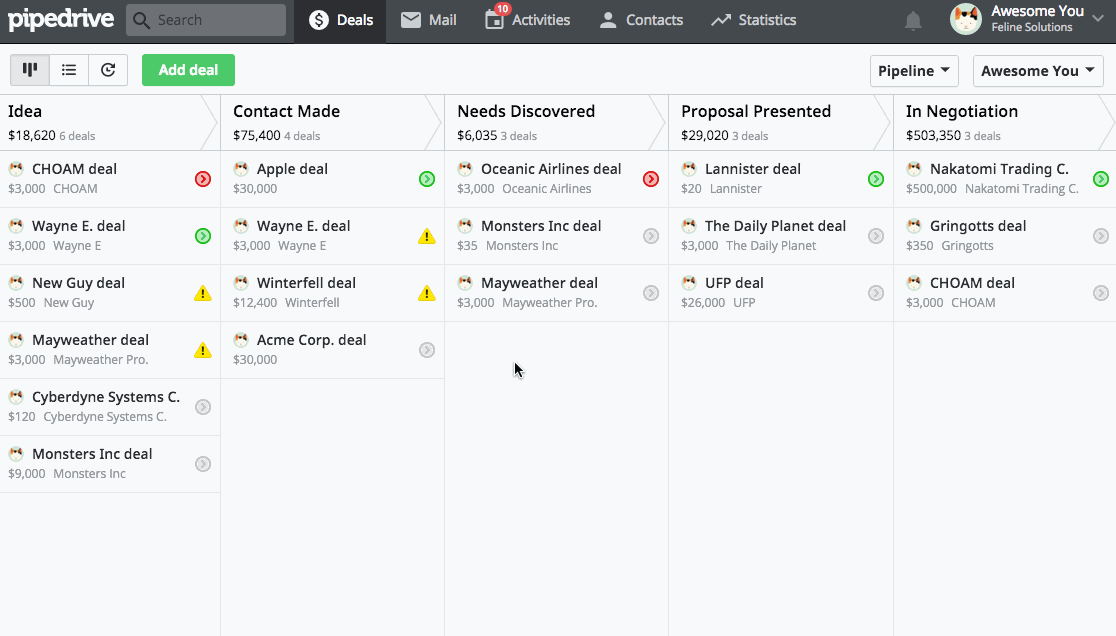Open the Deals tab
The height and width of the screenshot is (636, 1116).
(340, 21)
